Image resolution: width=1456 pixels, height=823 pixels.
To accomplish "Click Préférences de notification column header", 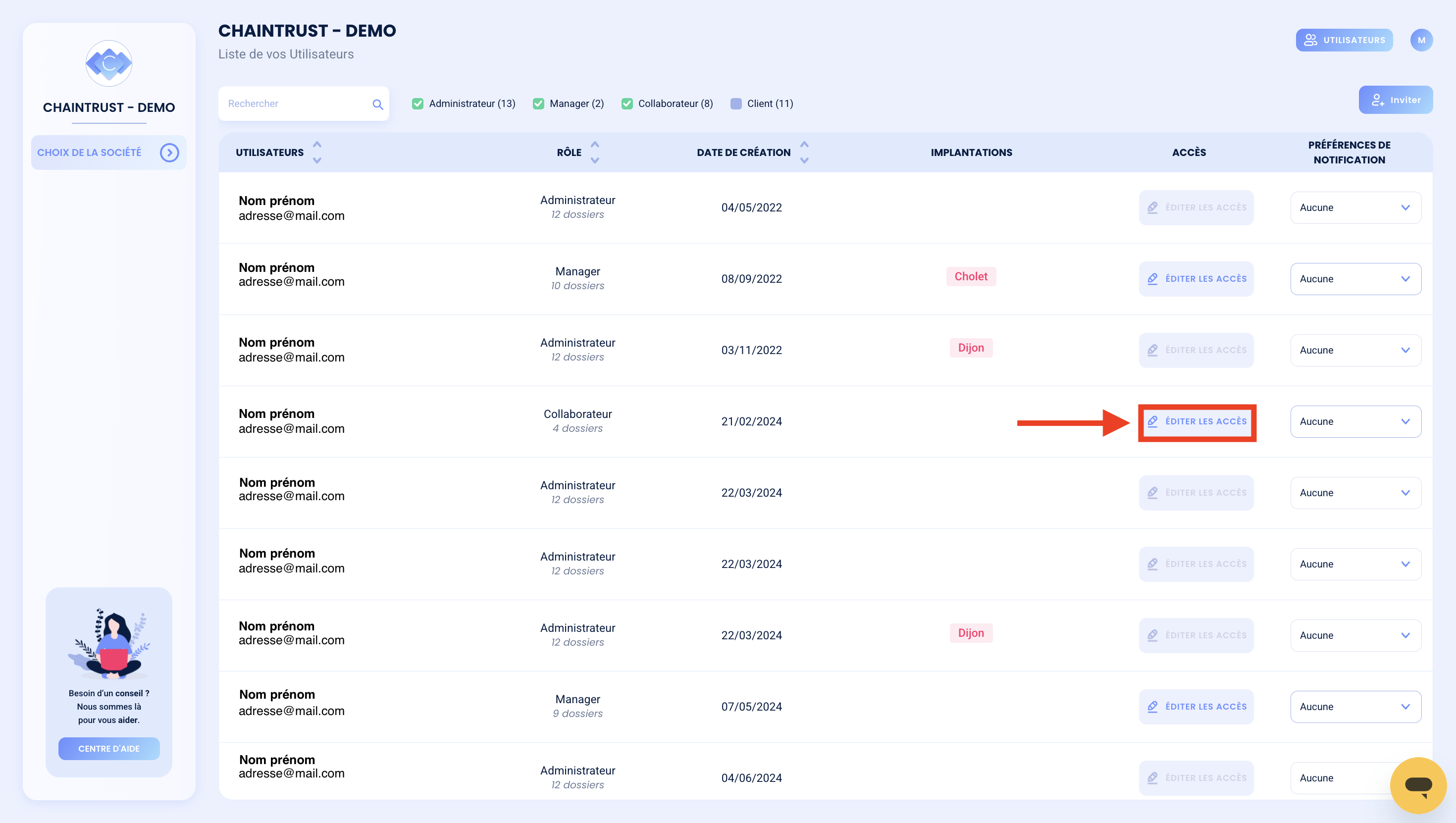I will coord(1349,153).
